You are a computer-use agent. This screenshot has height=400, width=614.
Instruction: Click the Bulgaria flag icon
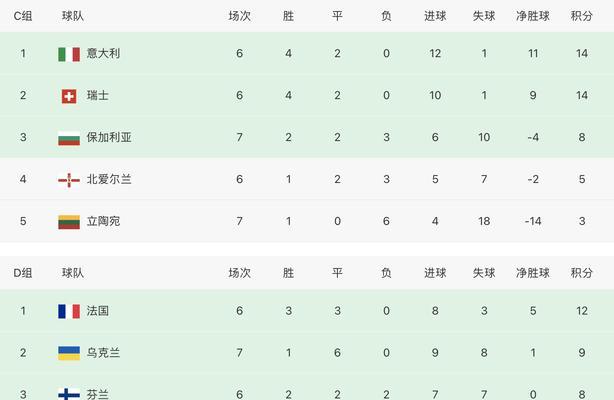69,138
